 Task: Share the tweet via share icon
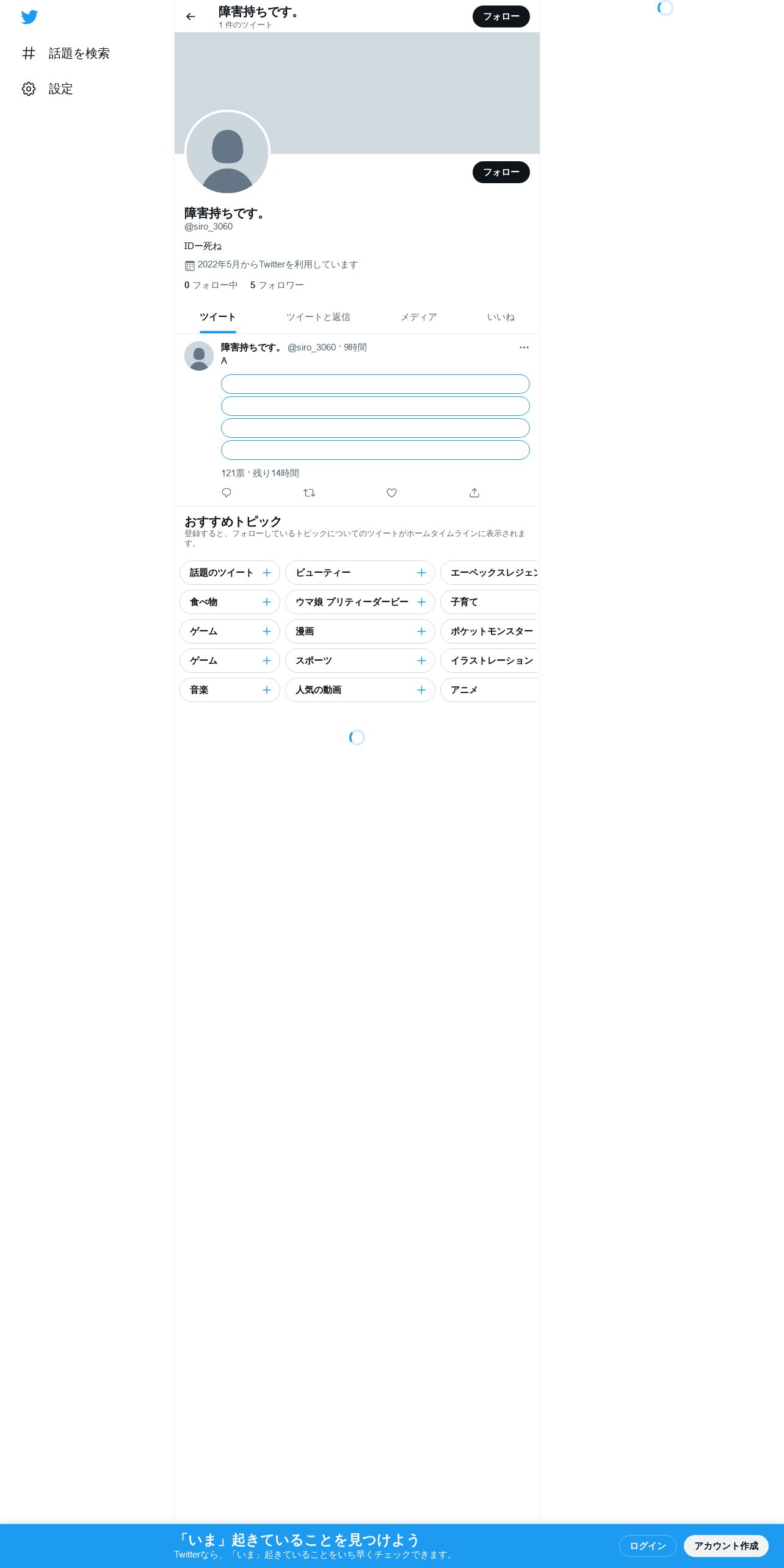[474, 493]
